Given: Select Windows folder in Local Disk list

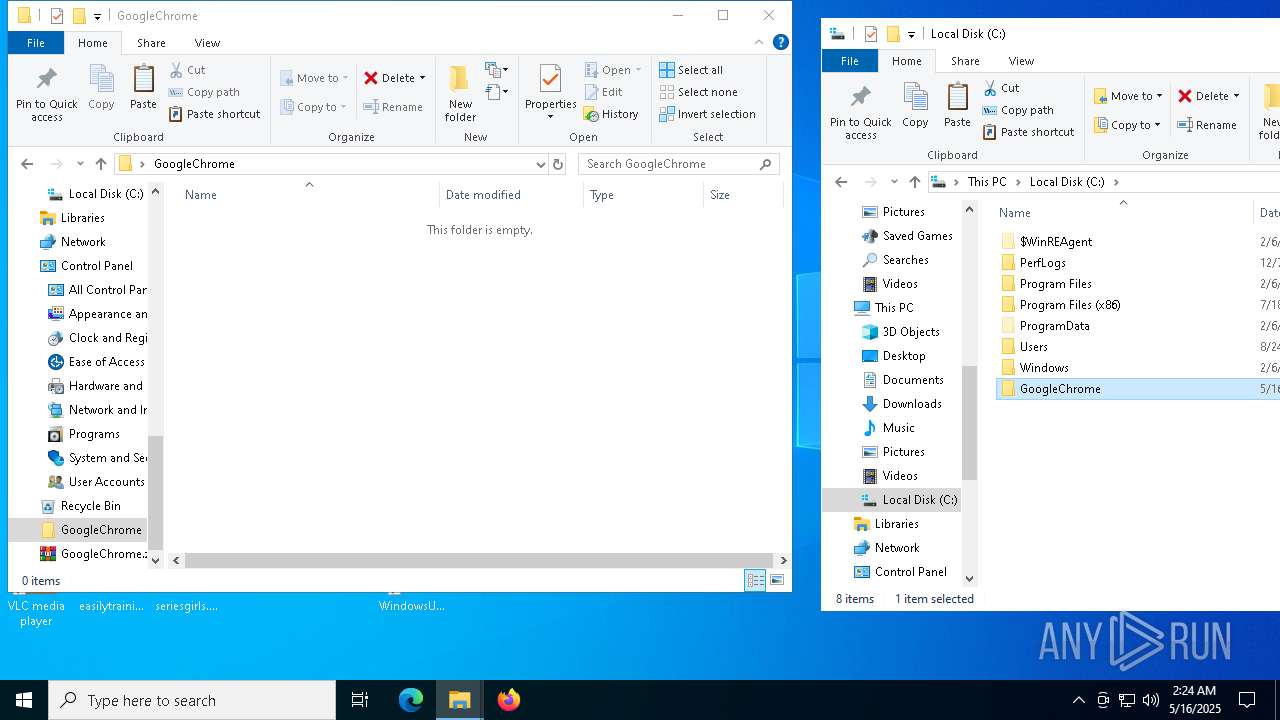Looking at the screenshot, I should point(1044,368).
